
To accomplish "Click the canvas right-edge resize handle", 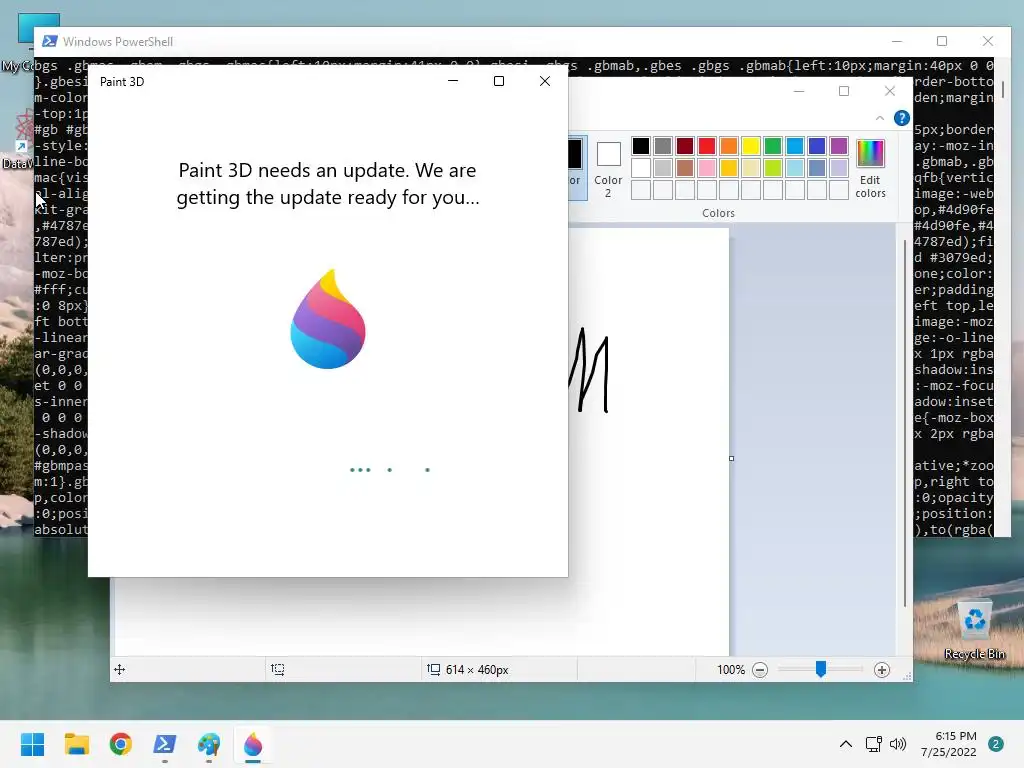I will [x=731, y=458].
